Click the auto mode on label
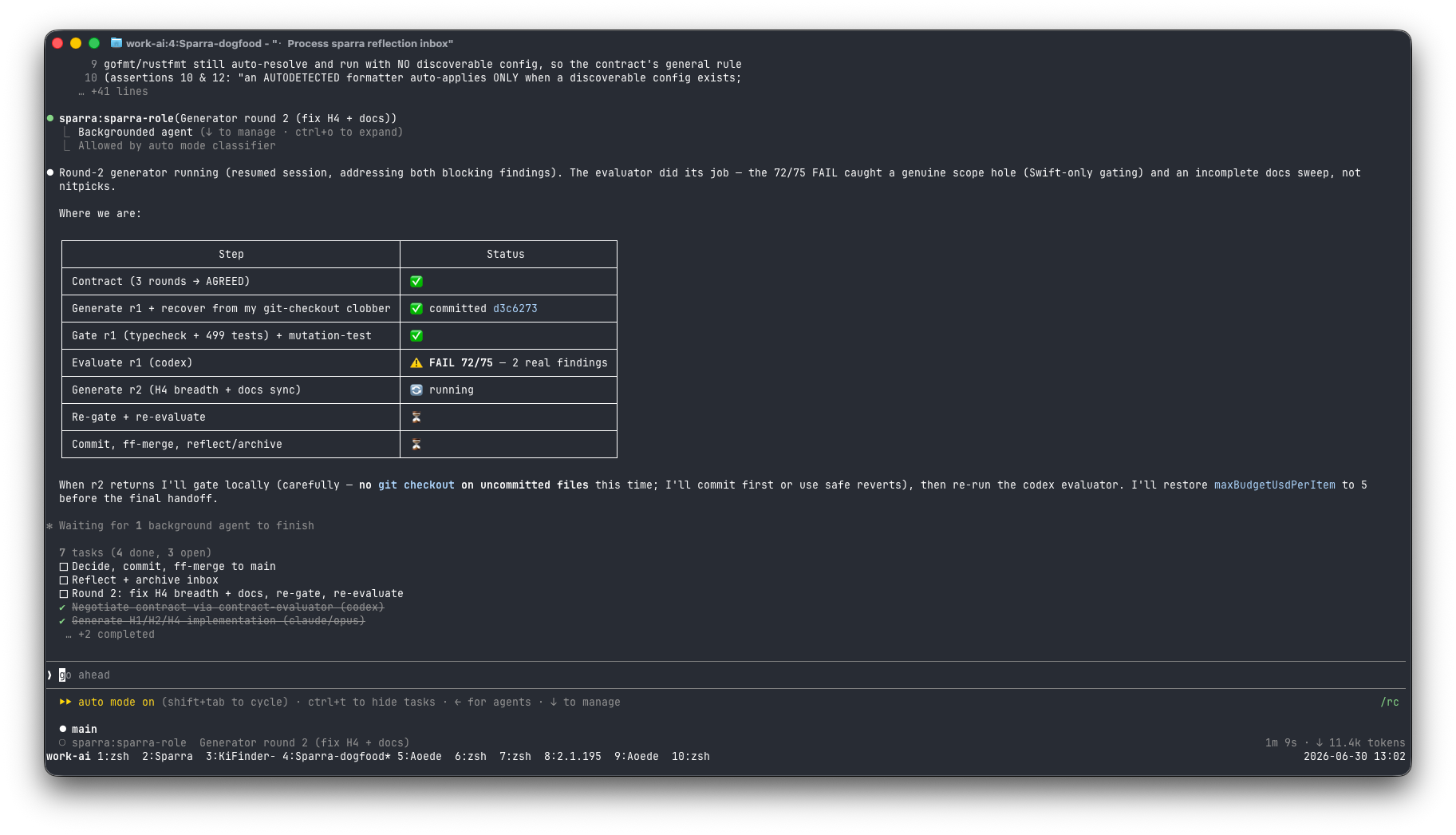1456x835 pixels. tap(116, 702)
